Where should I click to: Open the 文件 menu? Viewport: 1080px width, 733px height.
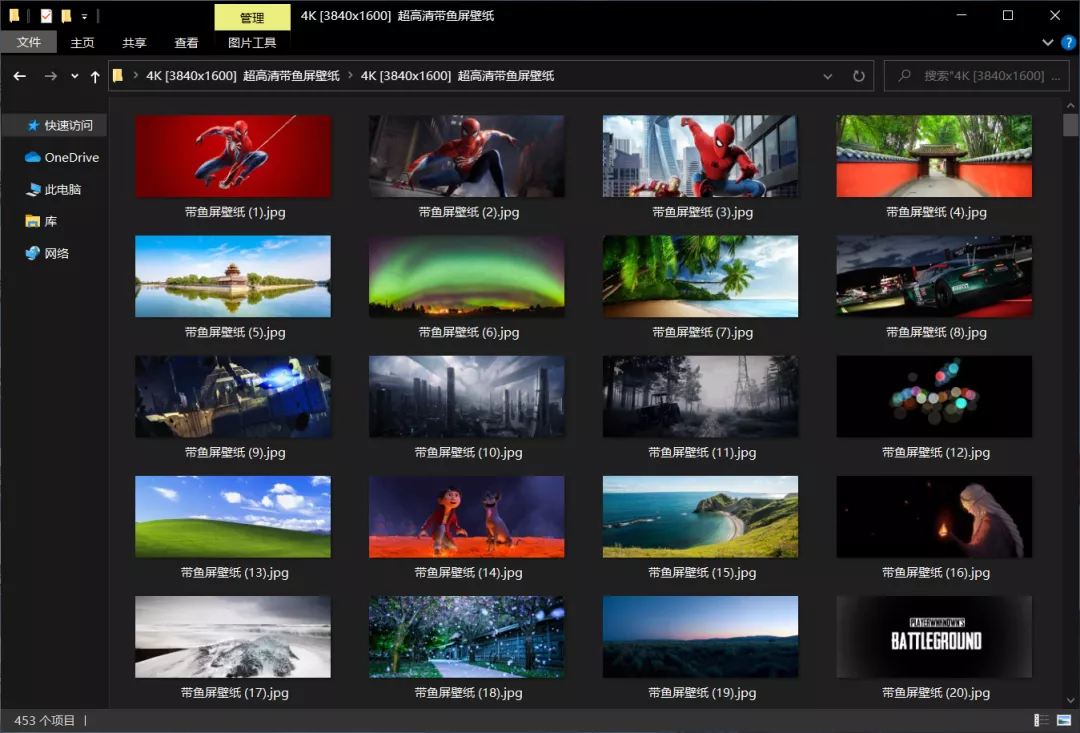pos(29,43)
